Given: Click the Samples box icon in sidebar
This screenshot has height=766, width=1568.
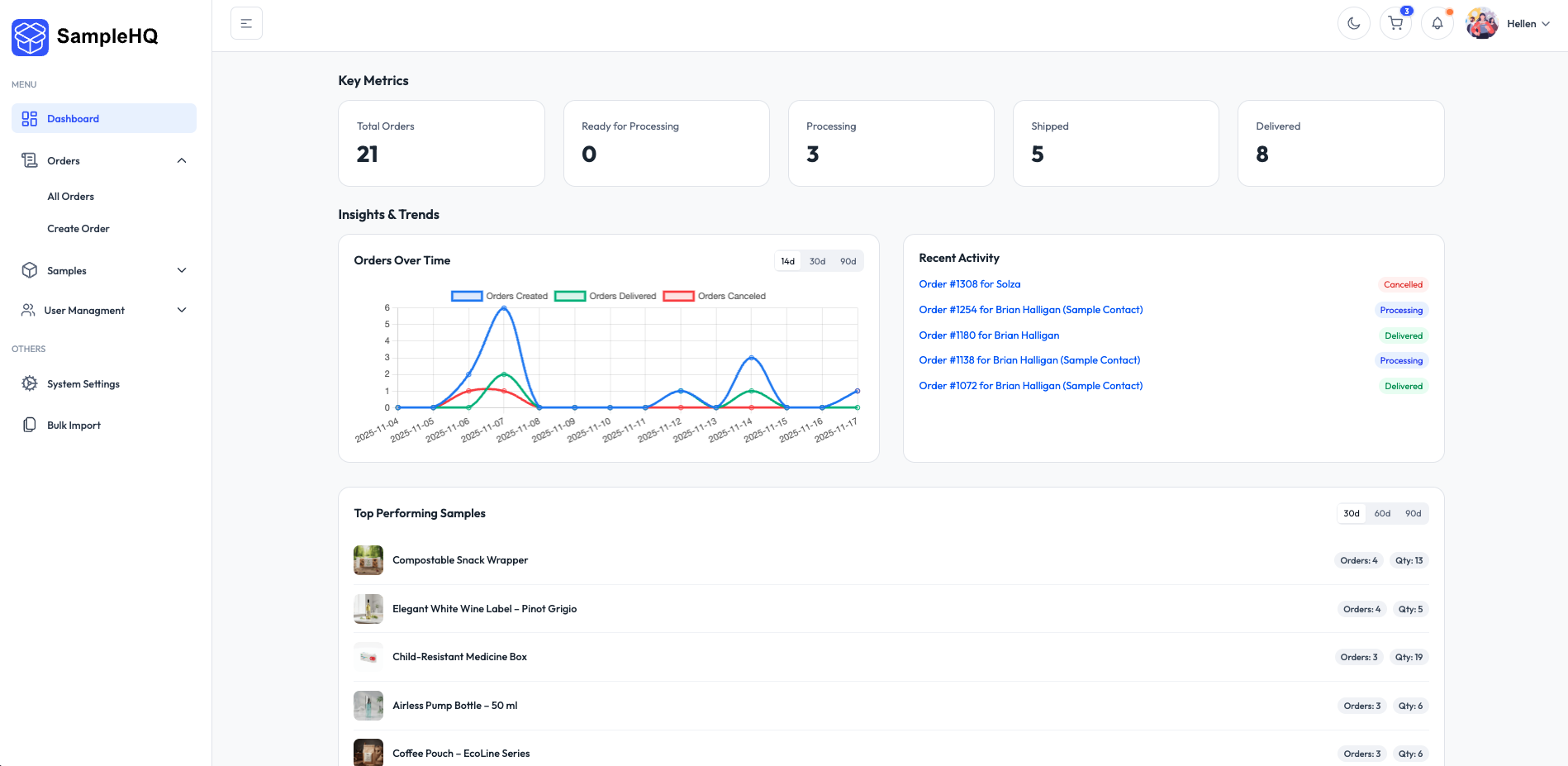Looking at the screenshot, I should point(29,270).
